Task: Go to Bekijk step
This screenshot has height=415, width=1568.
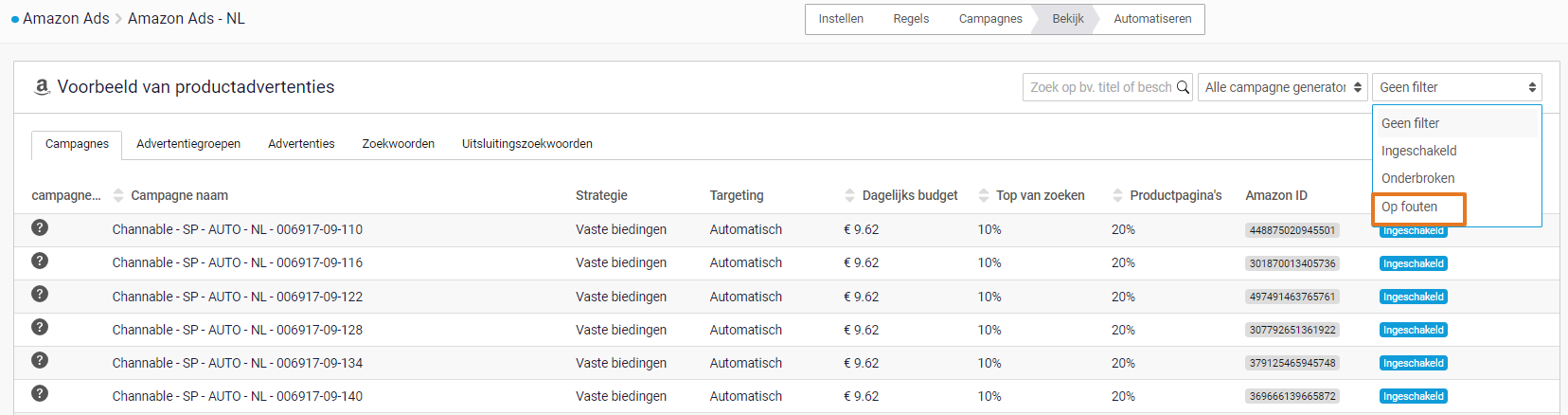Action: [x=1068, y=19]
